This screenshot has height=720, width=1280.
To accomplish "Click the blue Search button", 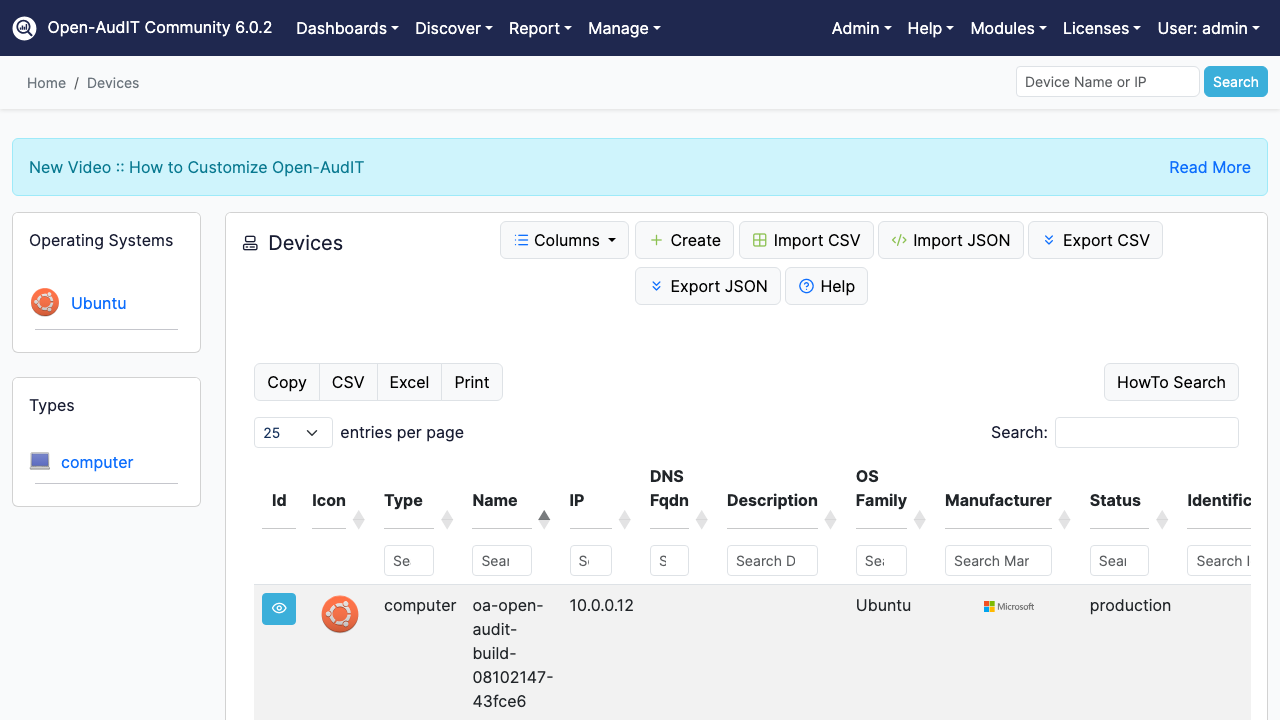I will (1236, 82).
